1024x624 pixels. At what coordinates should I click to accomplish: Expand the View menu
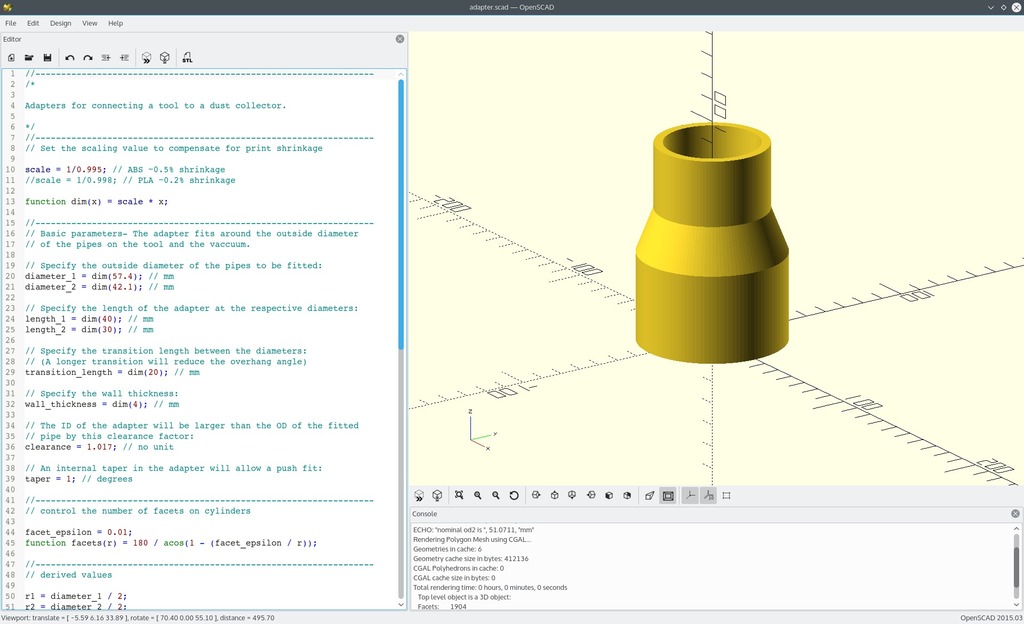click(90, 23)
